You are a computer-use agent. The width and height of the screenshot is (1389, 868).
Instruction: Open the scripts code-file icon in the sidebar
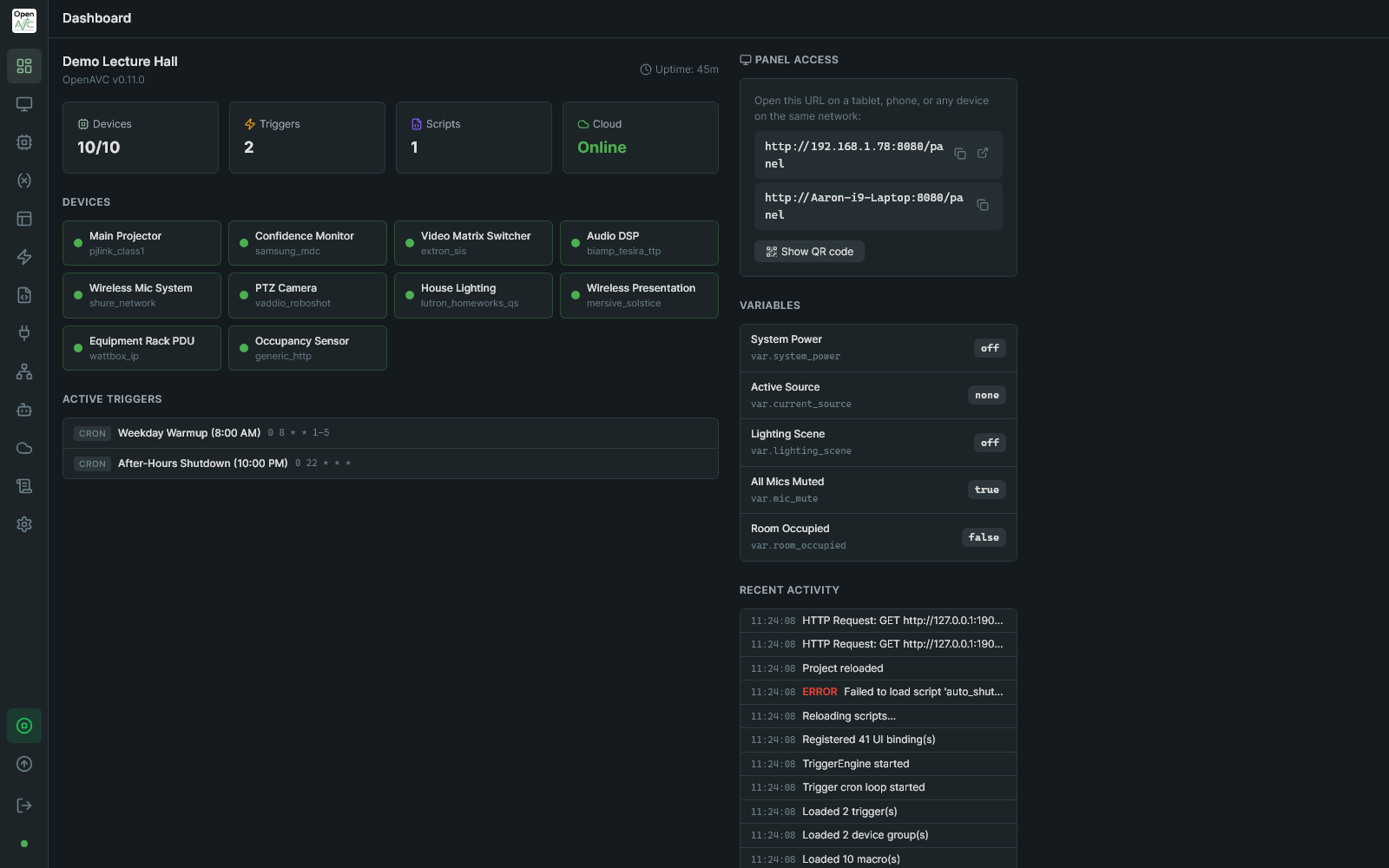[x=24, y=295]
